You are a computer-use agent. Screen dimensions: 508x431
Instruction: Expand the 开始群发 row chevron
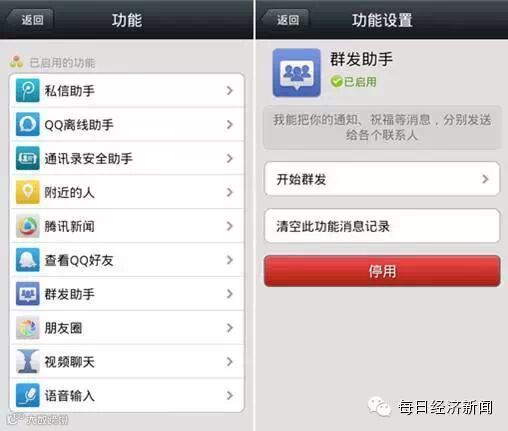coord(485,179)
